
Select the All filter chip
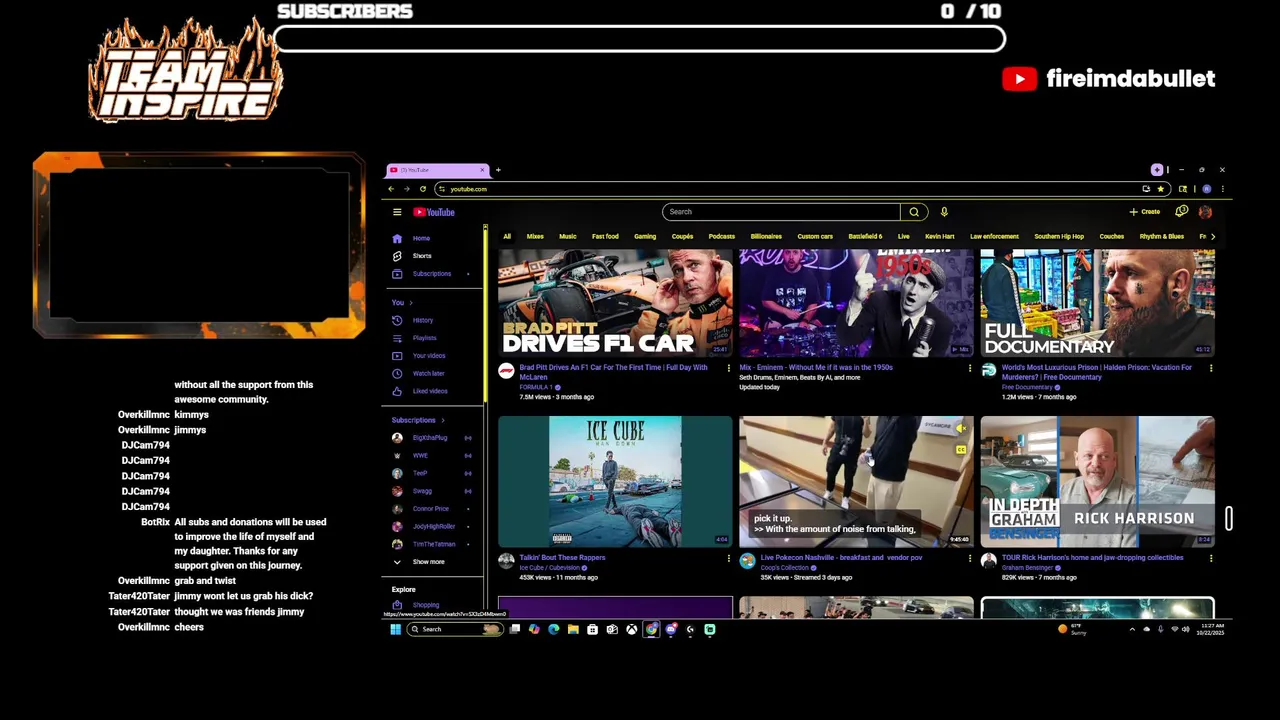pyautogui.click(x=507, y=237)
